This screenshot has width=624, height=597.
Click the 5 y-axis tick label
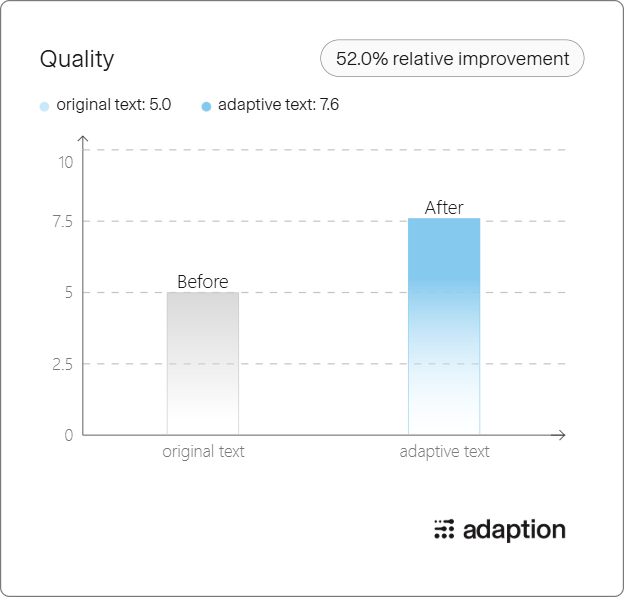(x=69, y=293)
